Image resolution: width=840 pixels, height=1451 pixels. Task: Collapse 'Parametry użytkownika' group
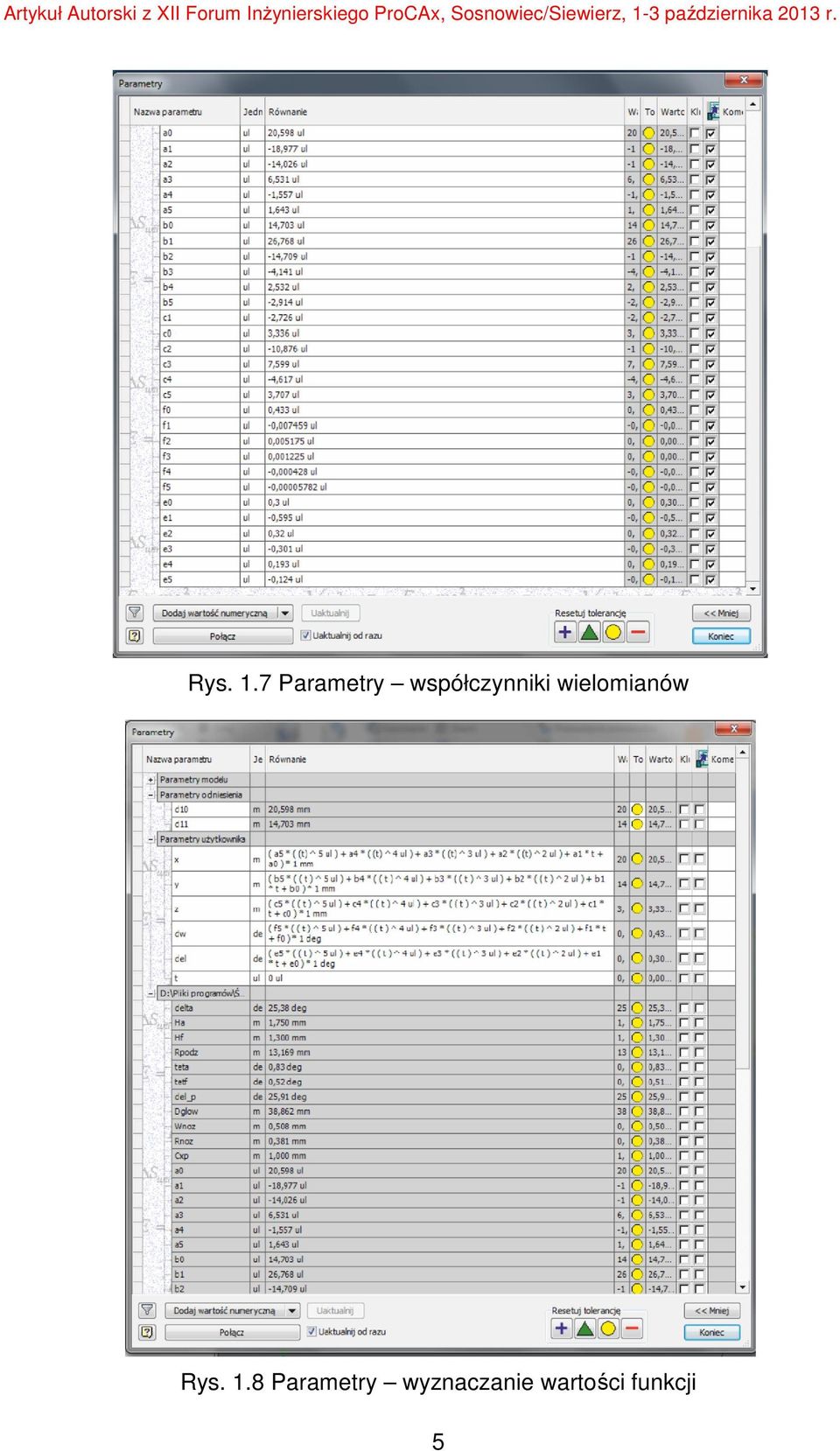click(x=150, y=839)
